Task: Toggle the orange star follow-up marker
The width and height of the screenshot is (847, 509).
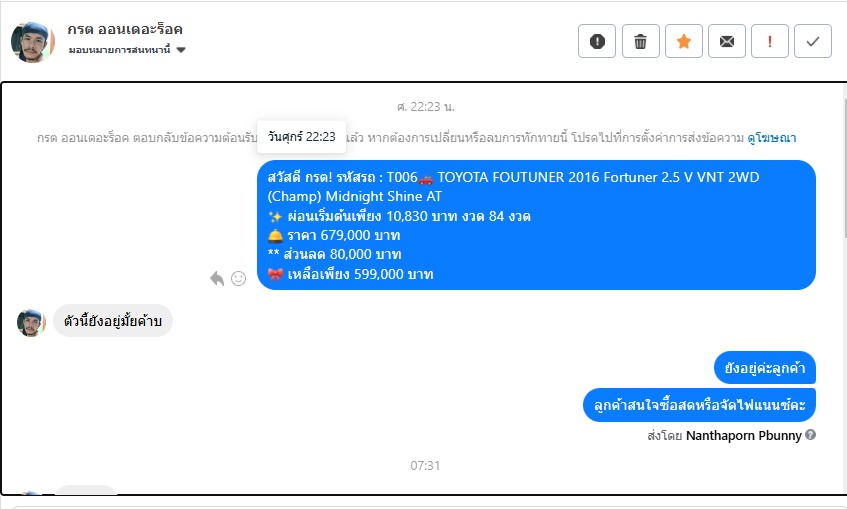Action: pyautogui.click(x=684, y=41)
